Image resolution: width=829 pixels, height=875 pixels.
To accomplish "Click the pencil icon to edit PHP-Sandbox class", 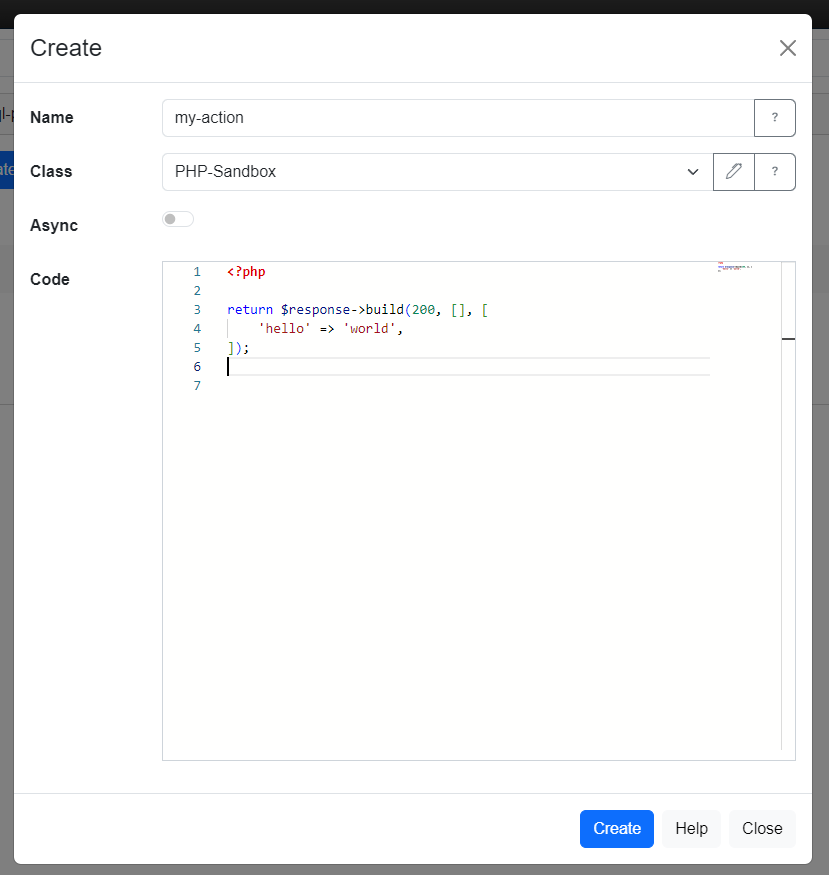I will pyautogui.click(x=733, y=171).
